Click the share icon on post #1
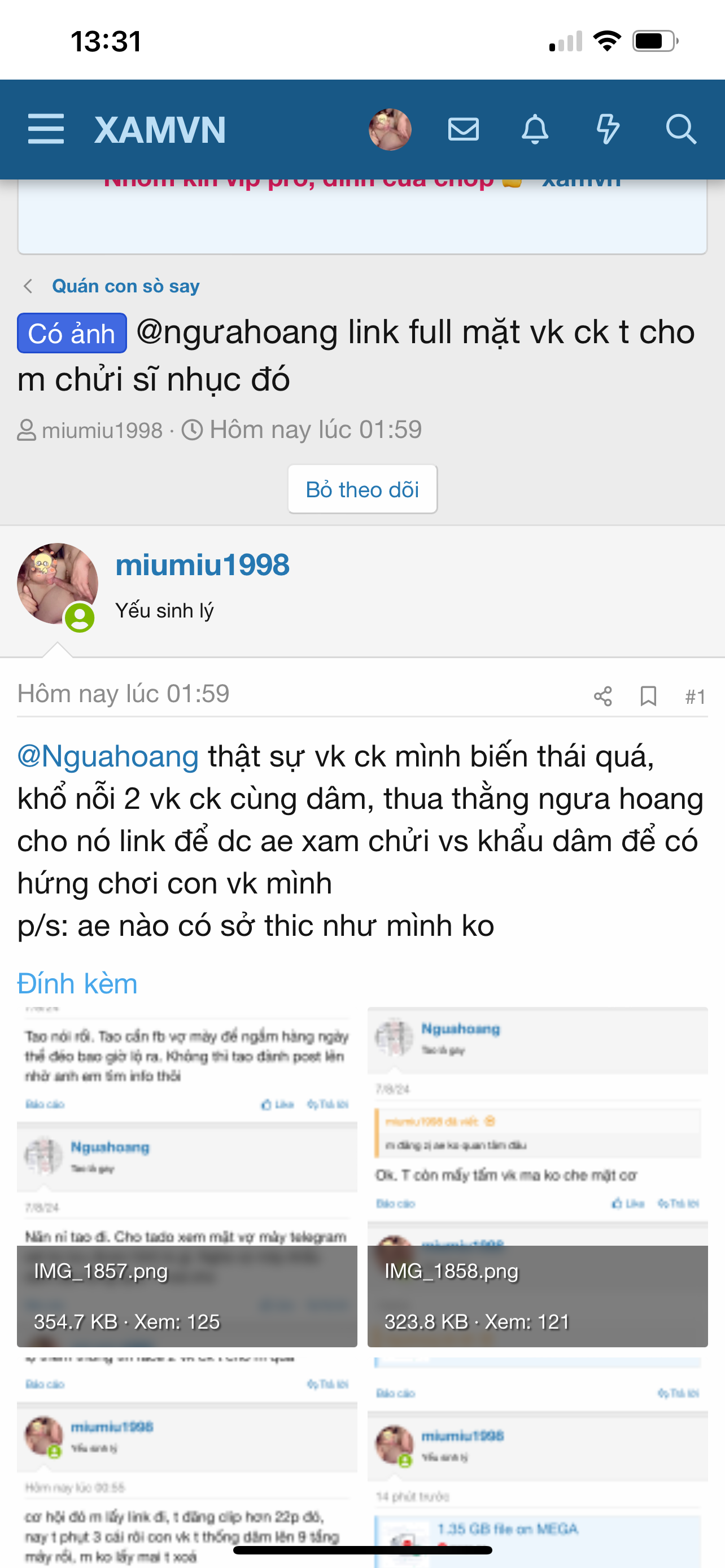Screen dimensions: 725x1568 (602, 696)
